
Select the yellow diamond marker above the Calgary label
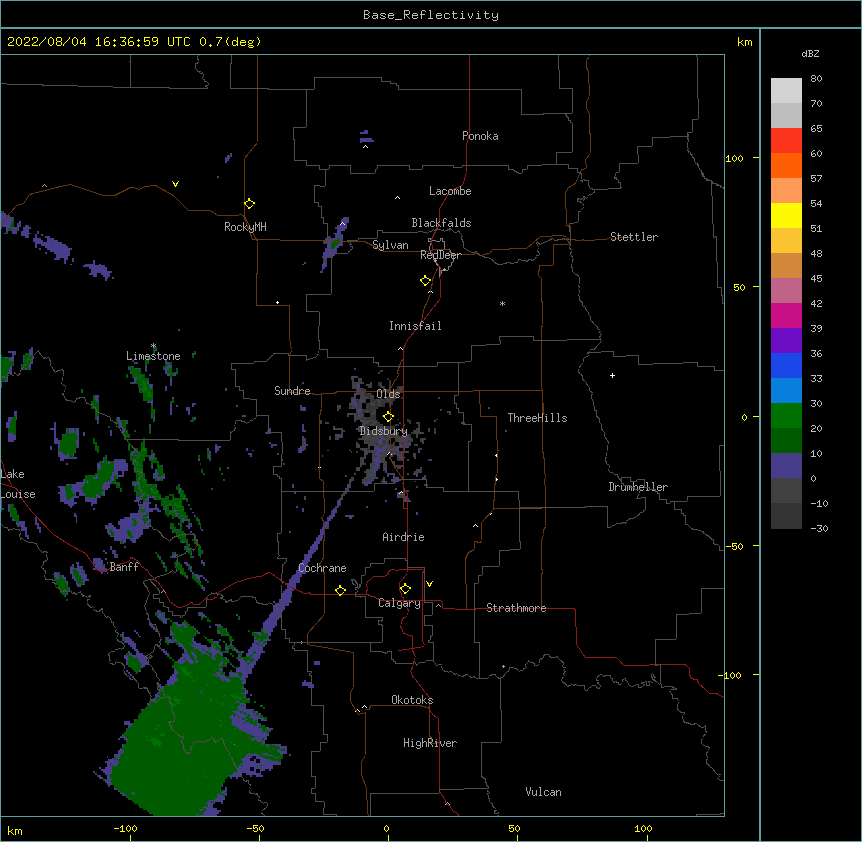coord(405,589)
